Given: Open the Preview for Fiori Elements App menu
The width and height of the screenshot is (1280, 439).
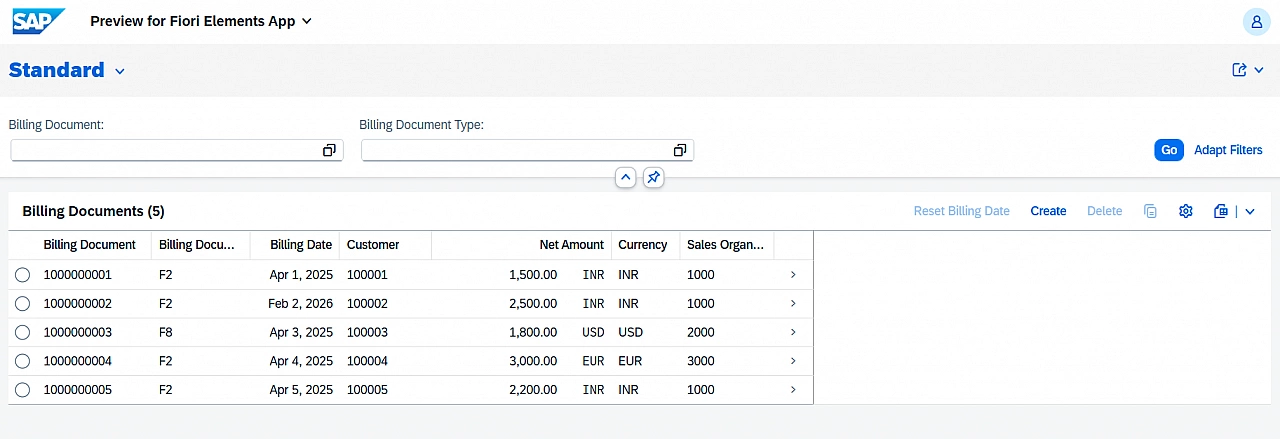Looking at the screenshot, I should pos(201,21).
